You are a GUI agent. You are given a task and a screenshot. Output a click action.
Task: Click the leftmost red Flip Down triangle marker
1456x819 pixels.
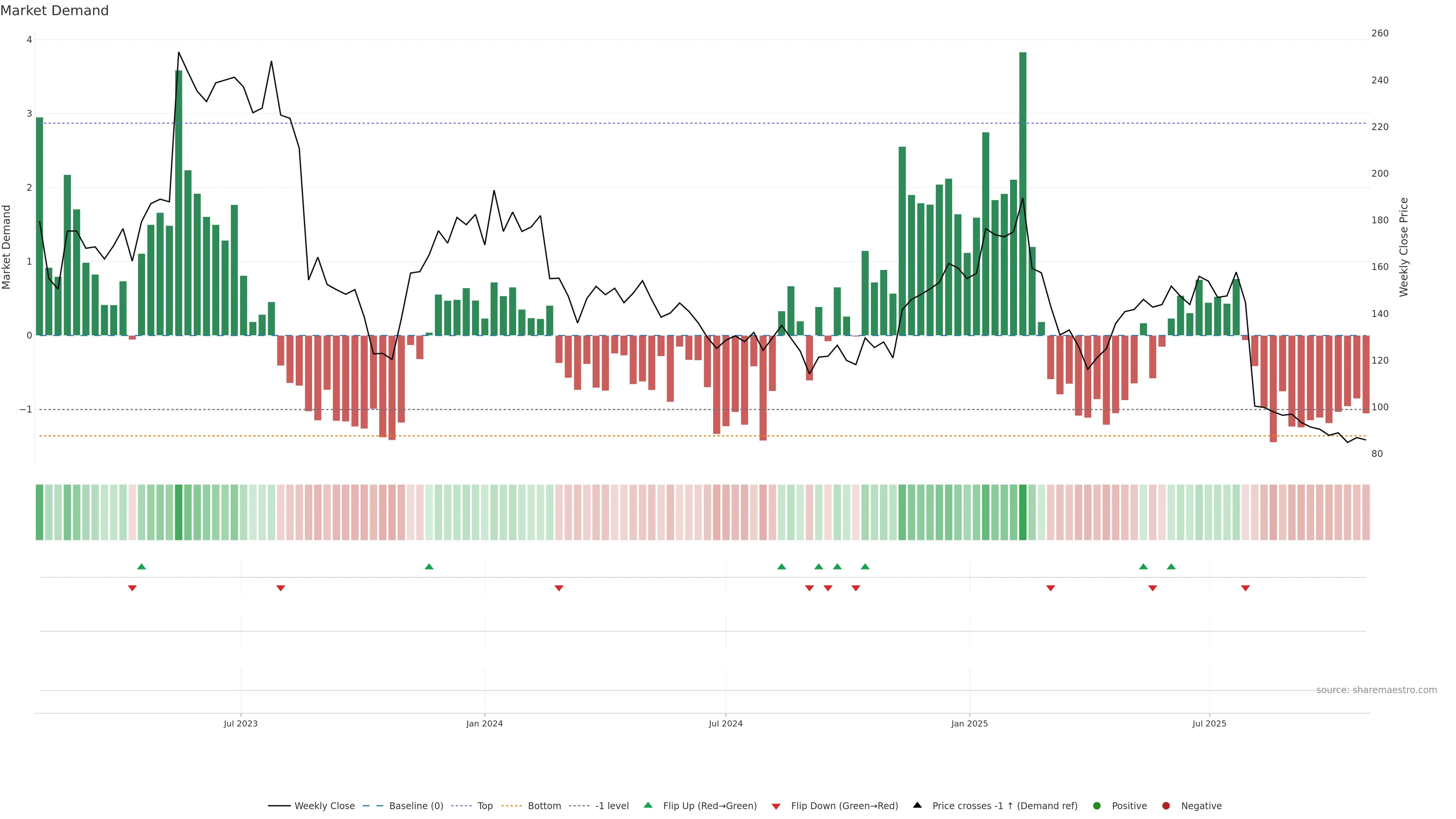[132, 588]
